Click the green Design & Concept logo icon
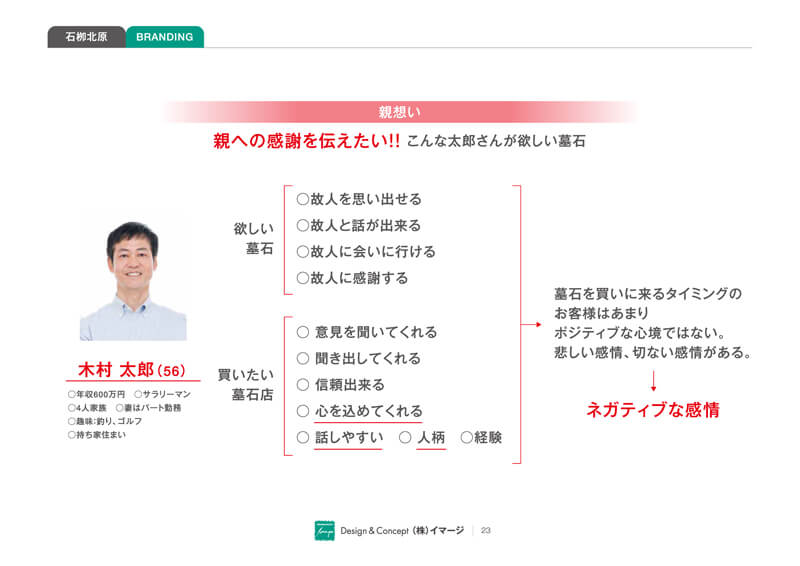 point(324,531)
